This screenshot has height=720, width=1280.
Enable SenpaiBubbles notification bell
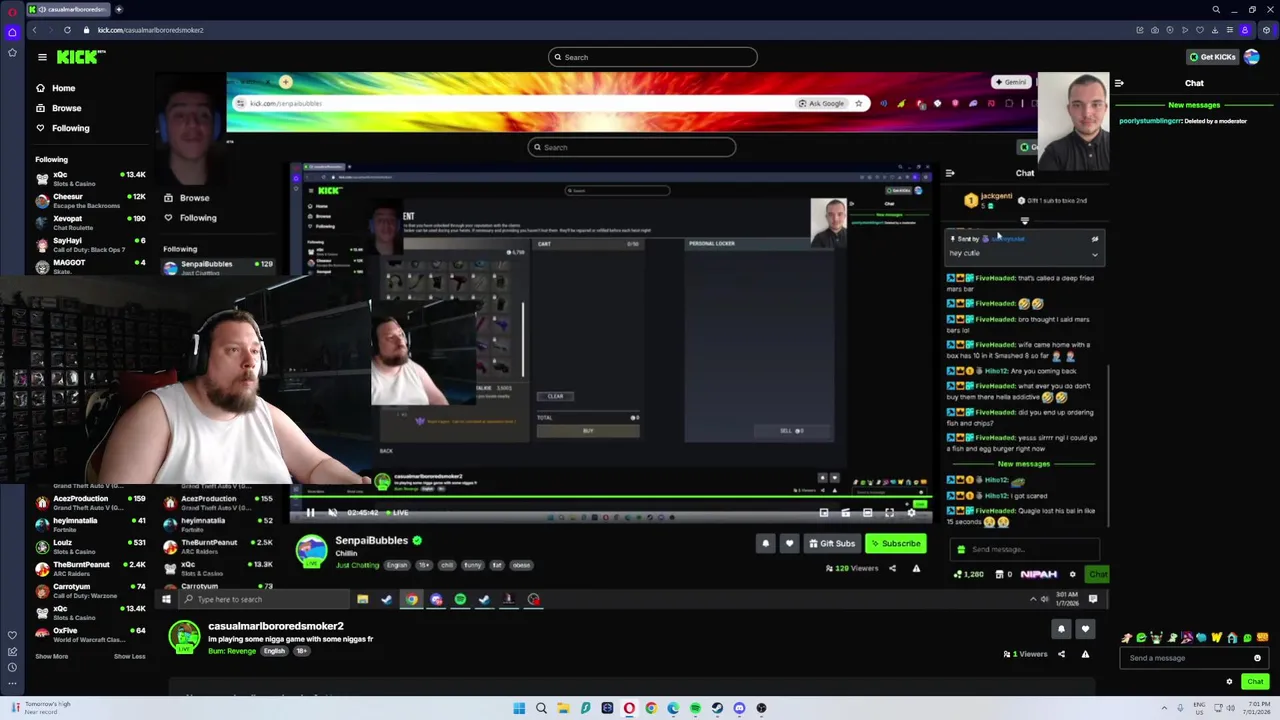[766, 544]
